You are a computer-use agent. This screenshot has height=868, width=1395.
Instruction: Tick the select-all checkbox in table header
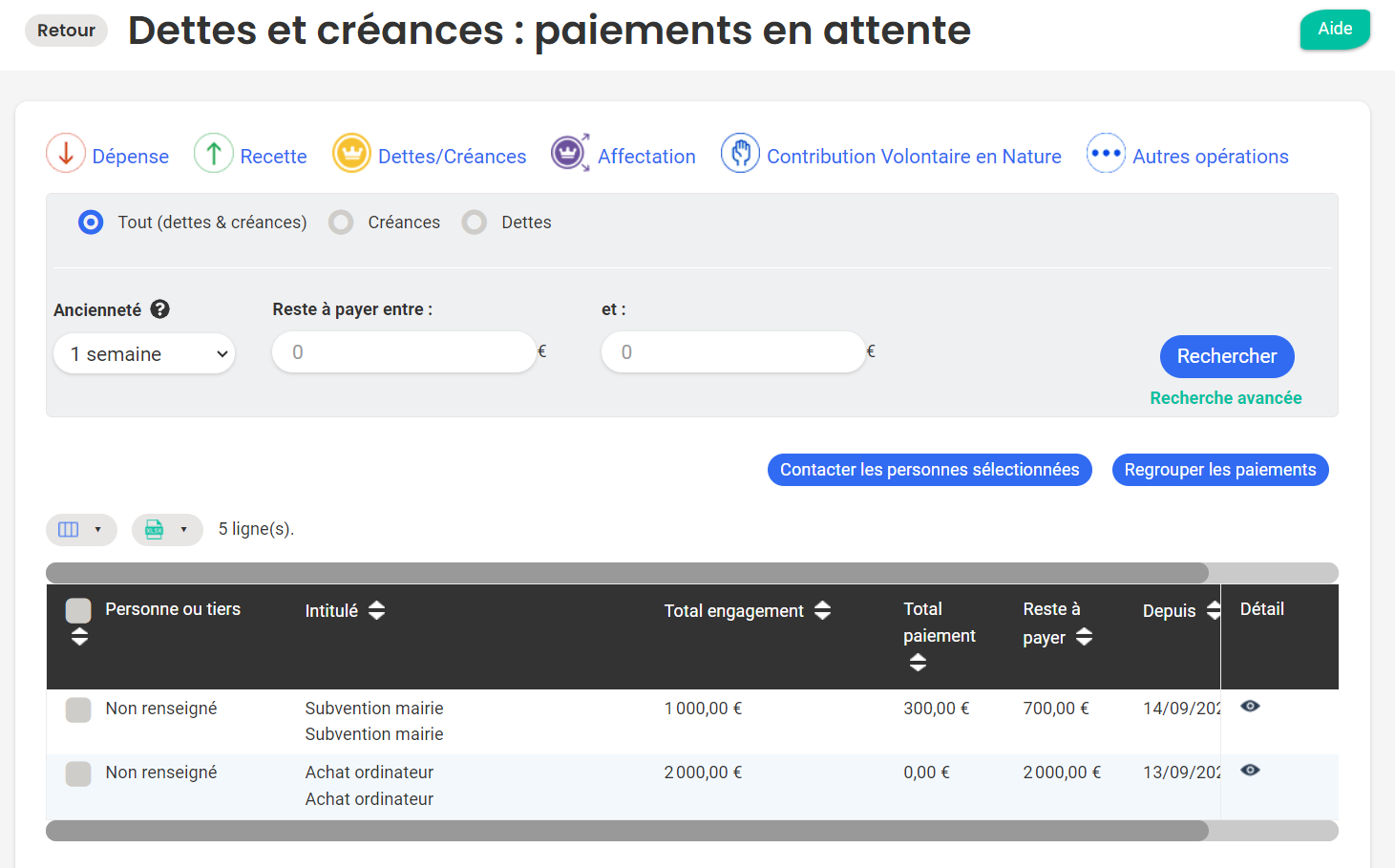(x=78, y=611)
